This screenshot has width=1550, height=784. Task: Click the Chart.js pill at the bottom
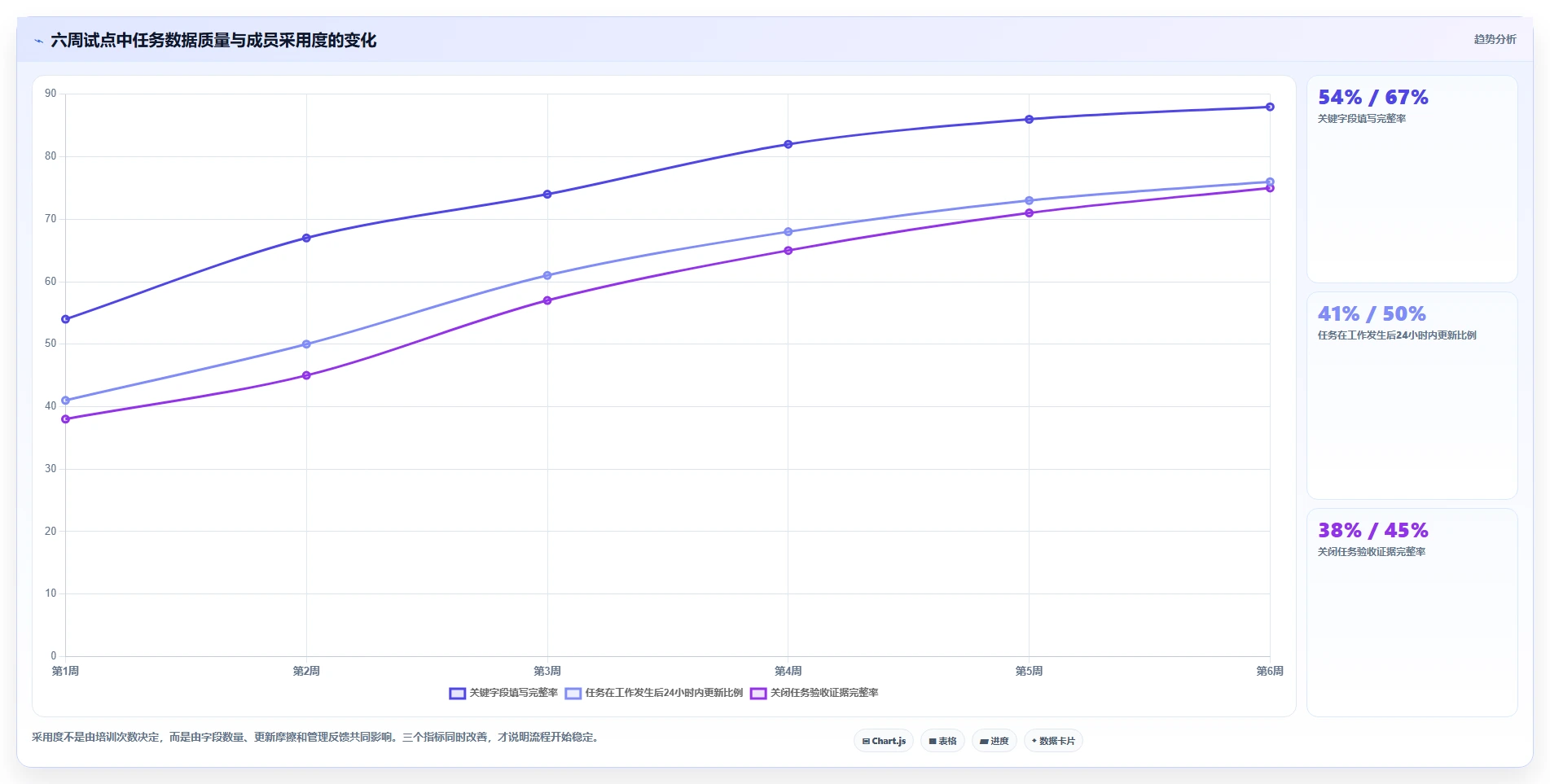point(884,741)
